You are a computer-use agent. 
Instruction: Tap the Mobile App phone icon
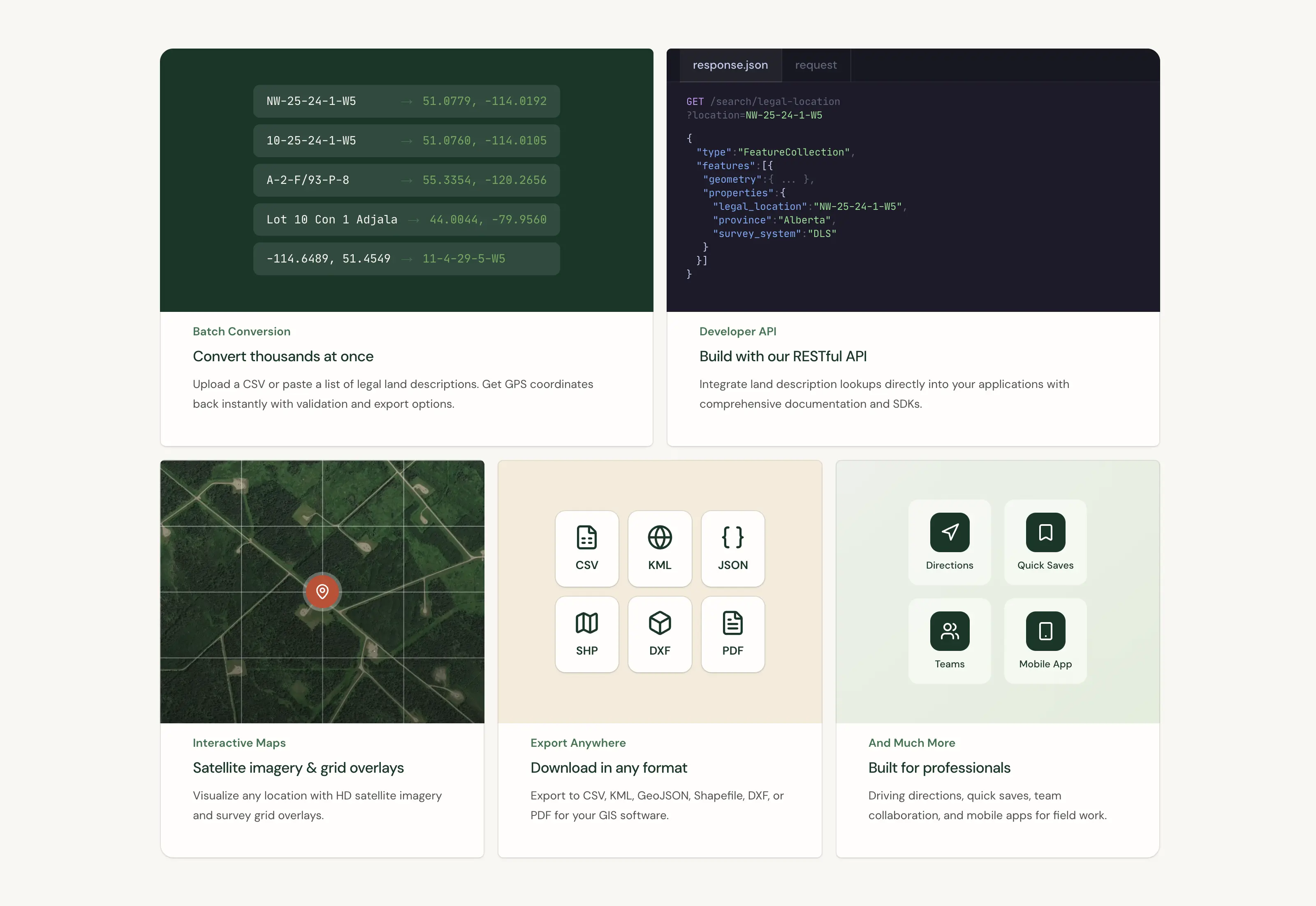pyautogui.click(x=1045, y=631)
